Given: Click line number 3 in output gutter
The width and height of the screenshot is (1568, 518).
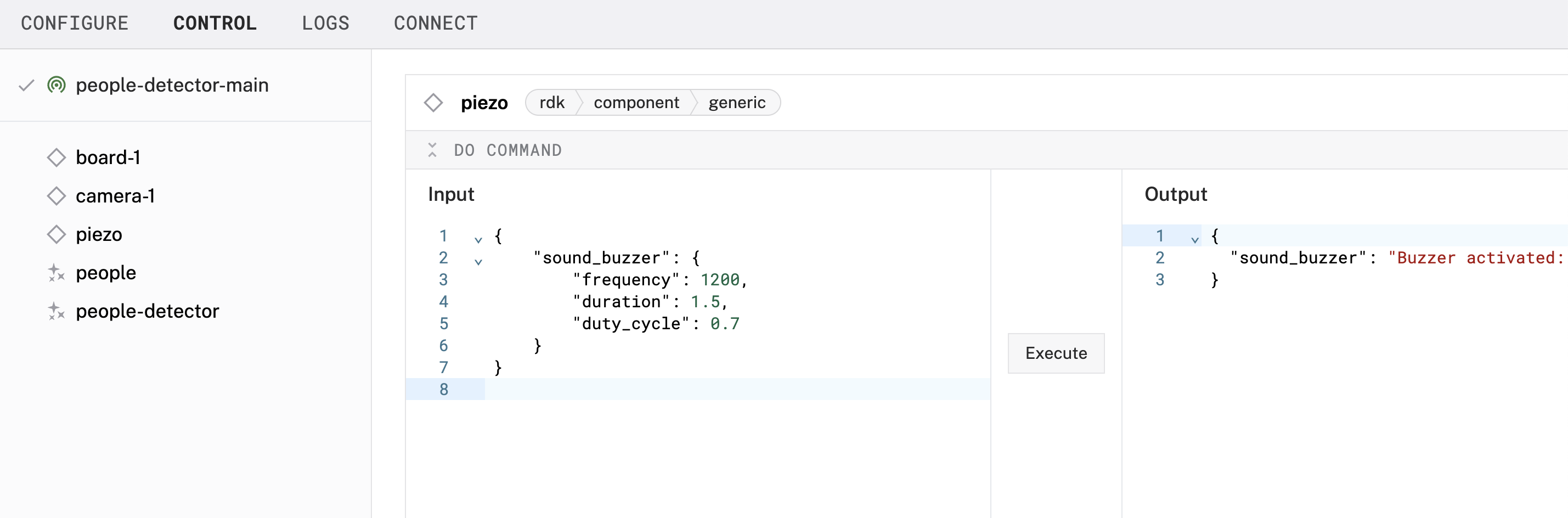Looking at the screenshot, I should (x=1160, y=279).
